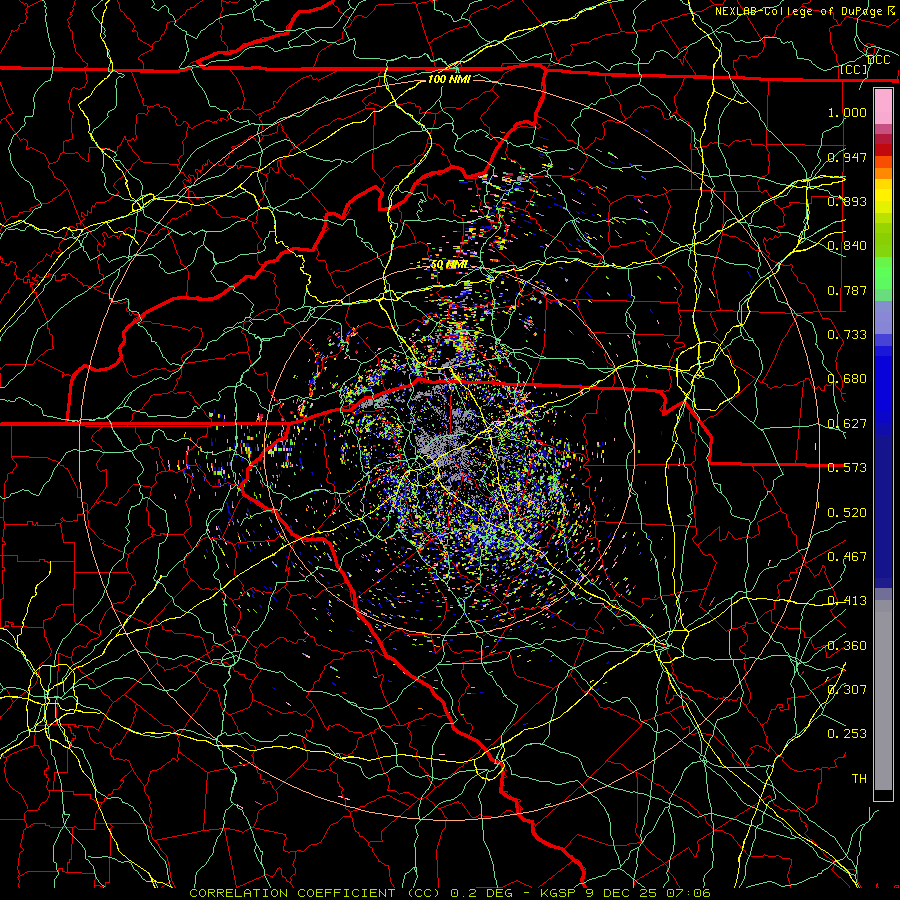Viewport: 900px width, 900px height.
Task: Select the 0.733 scale value
Action: (847, 335)
